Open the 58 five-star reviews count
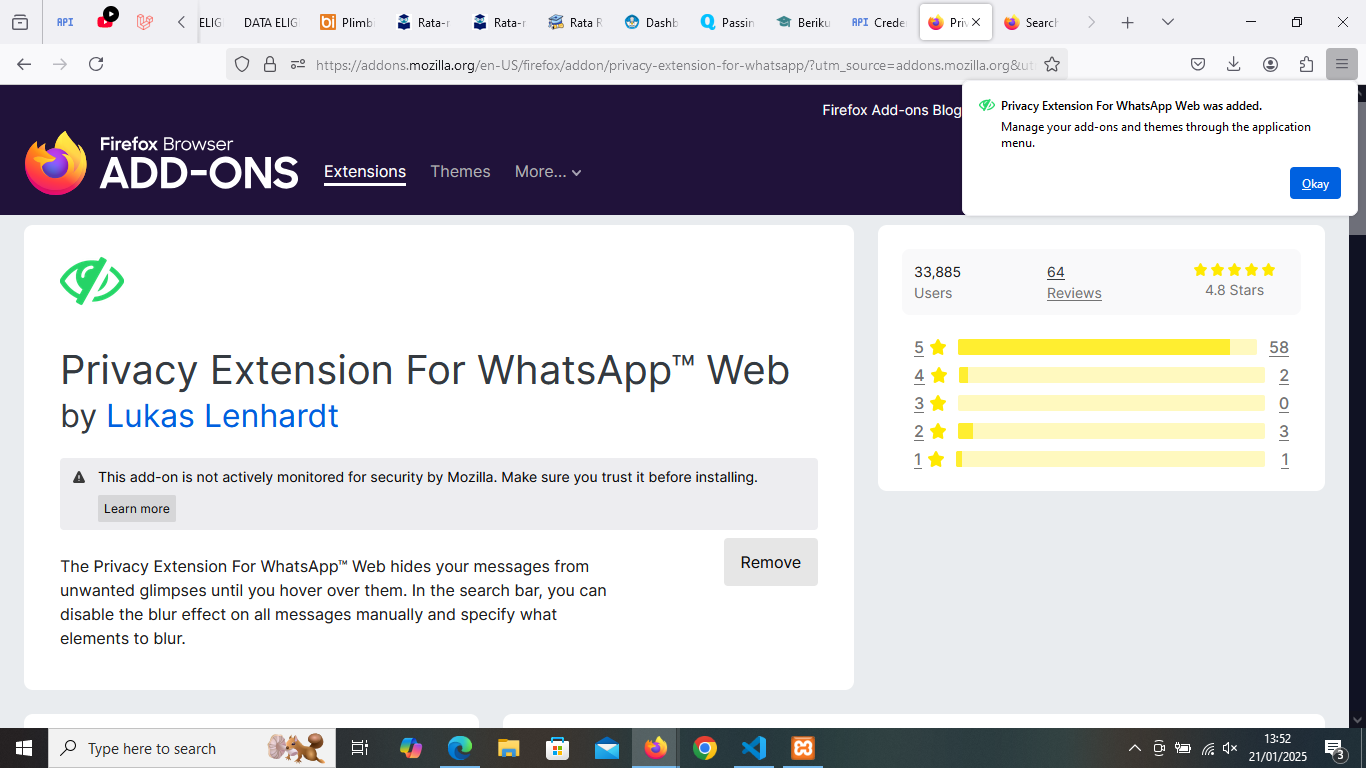Viewport: 1366px width, 768px height. tap(1278, 348)
